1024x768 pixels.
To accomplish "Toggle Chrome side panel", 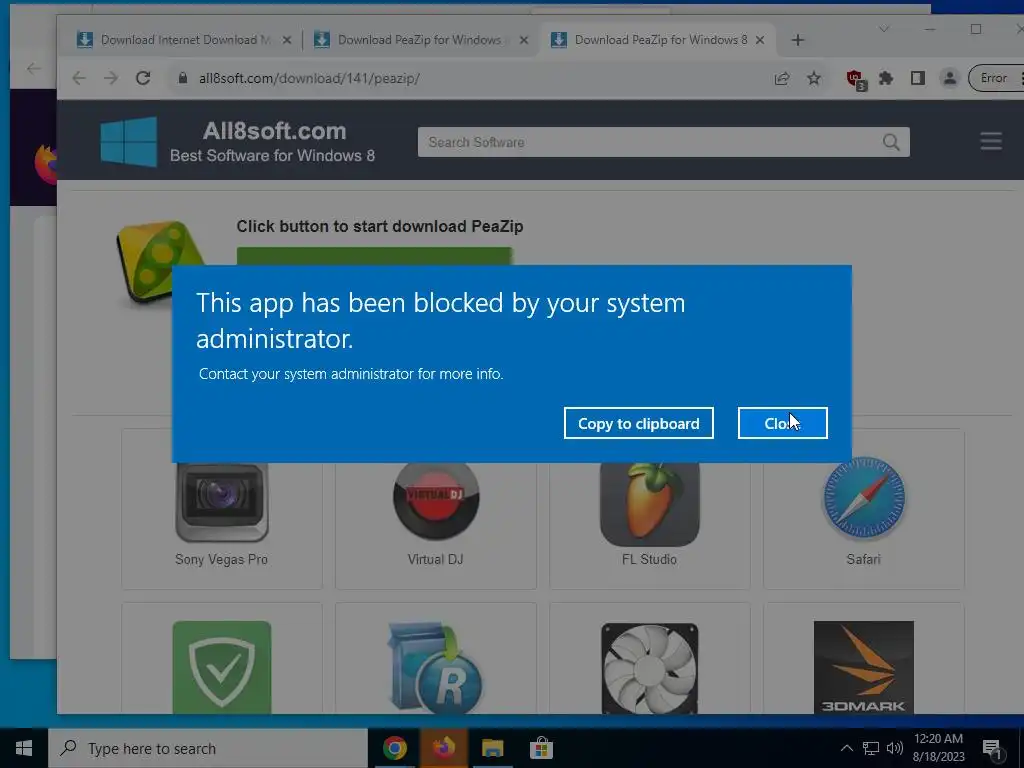I will [x=918, y=78].
